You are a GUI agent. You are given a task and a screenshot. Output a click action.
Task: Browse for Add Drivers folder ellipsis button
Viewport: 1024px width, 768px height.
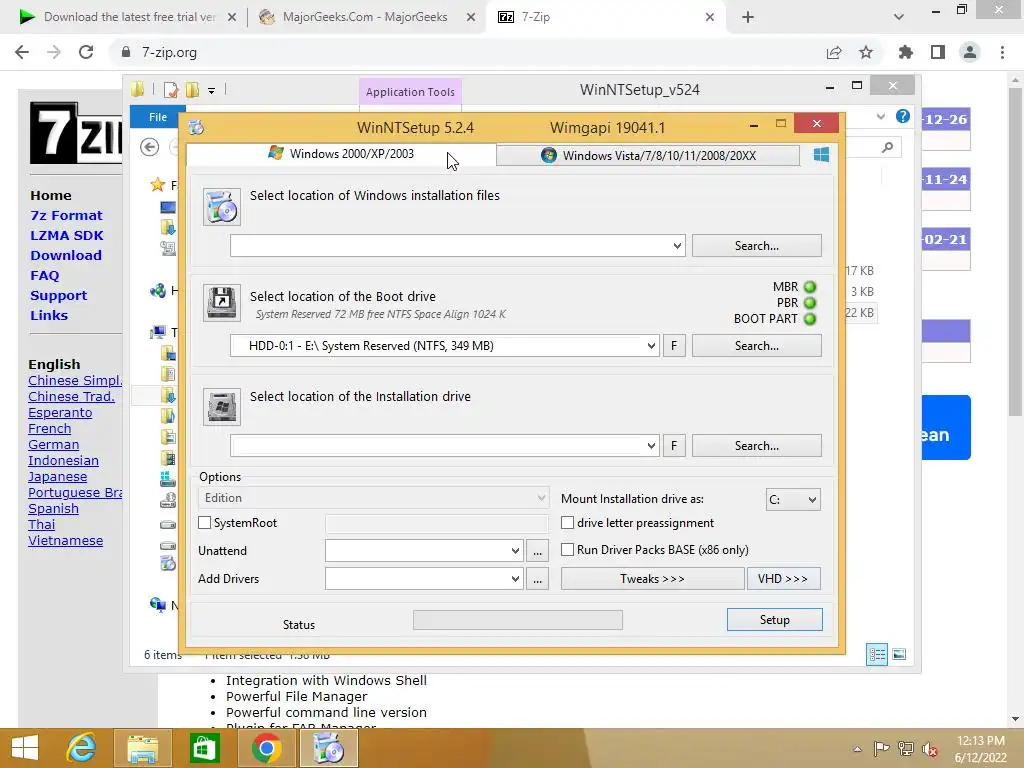click(537, 579)
